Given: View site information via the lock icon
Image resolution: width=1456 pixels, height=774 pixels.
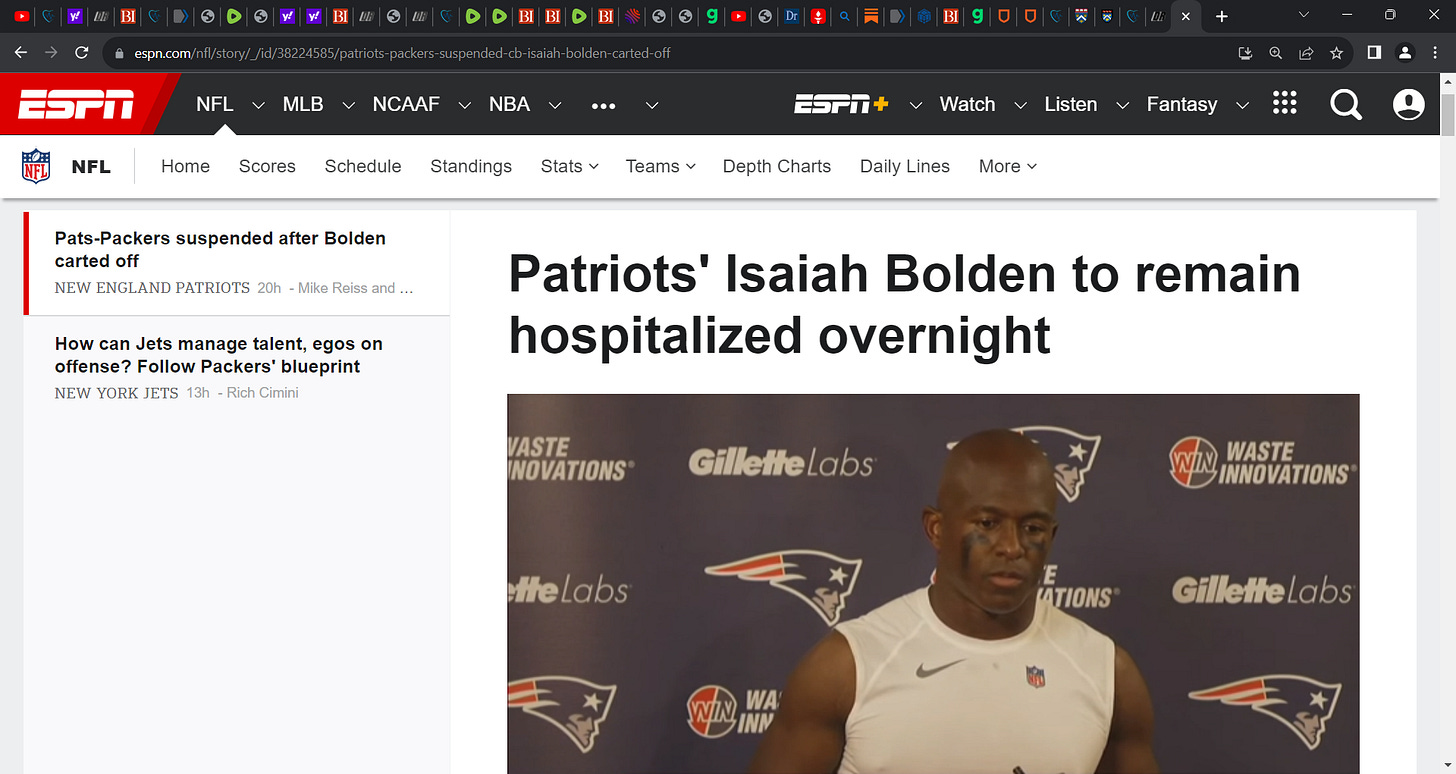Looking at the screenshot, I should [x=119, y=53].
